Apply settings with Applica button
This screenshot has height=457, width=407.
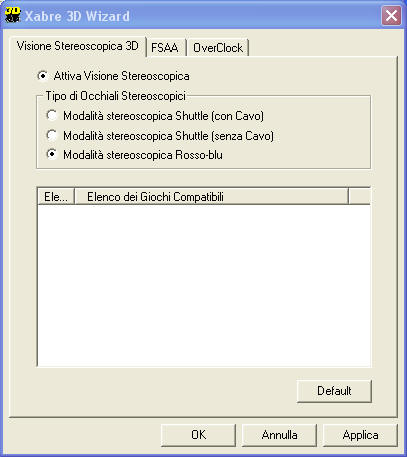coord(360,435)
